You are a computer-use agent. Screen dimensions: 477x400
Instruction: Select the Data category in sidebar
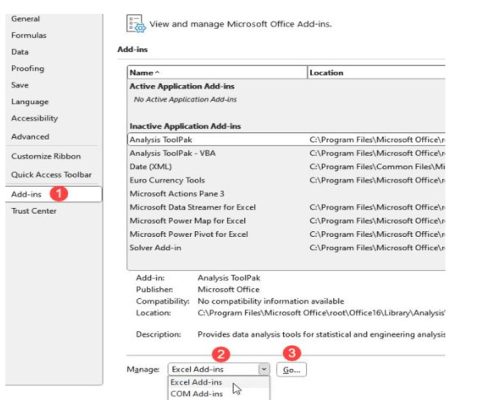20,52
